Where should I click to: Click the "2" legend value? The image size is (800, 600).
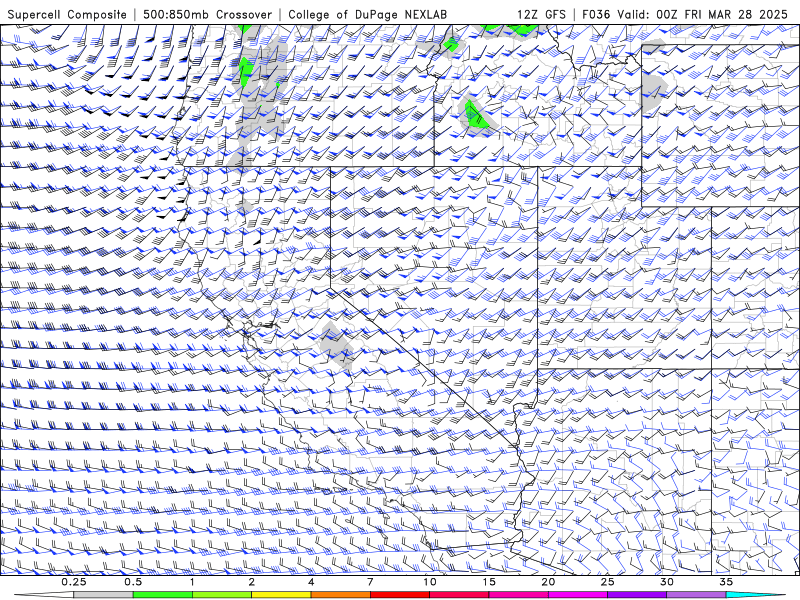click(x=252, y=582)
